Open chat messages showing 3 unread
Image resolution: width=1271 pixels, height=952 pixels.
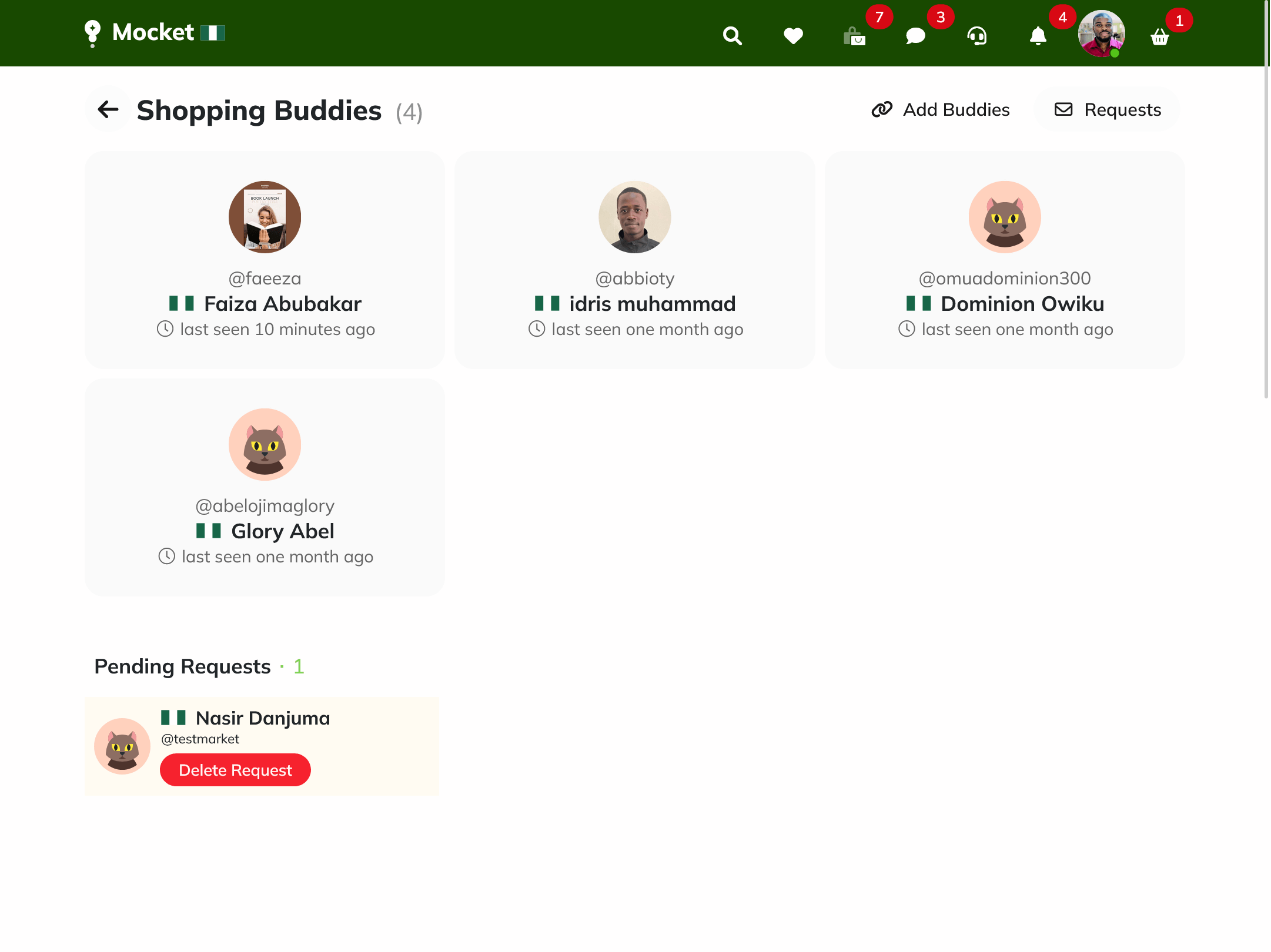pos(915,36)
